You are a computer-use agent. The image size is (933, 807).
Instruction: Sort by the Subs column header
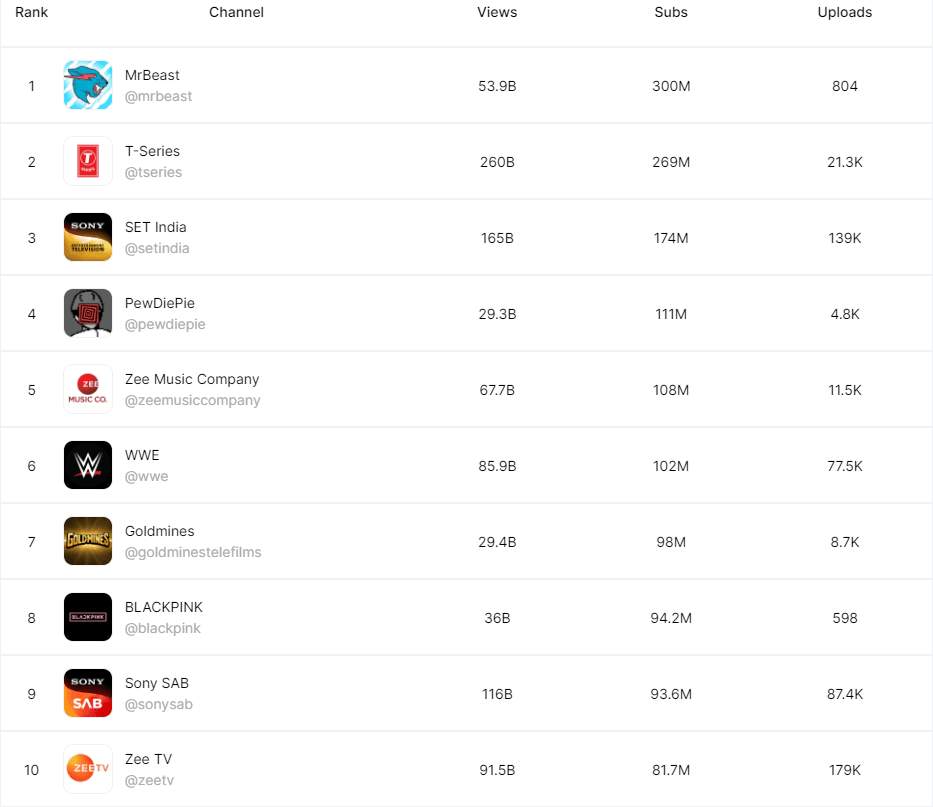point(671,12)
